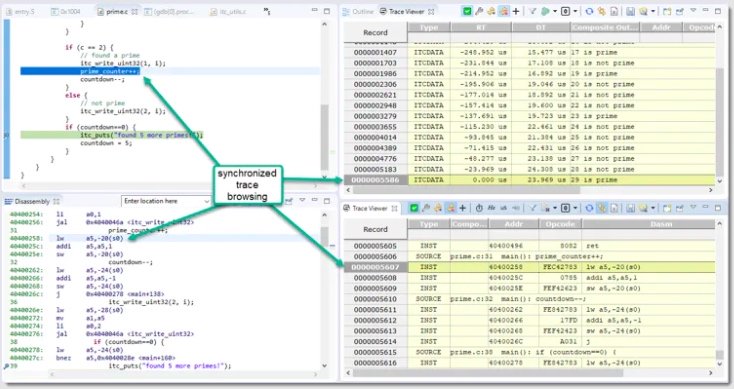This screenshot has height=389, width=734.
Task: Select trace record 0000005610 countdown-- row
Action: (x=529, y=299)
